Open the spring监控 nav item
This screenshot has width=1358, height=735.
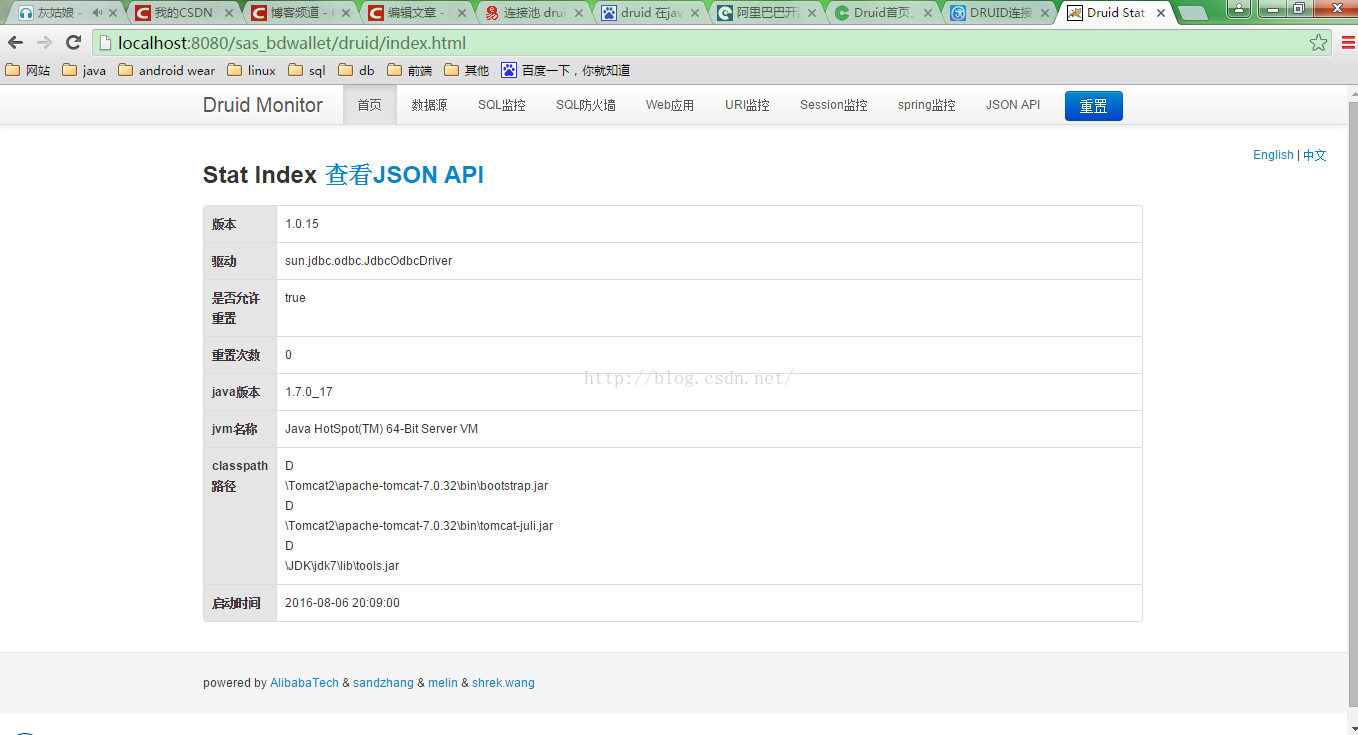(x=927, y=105)
